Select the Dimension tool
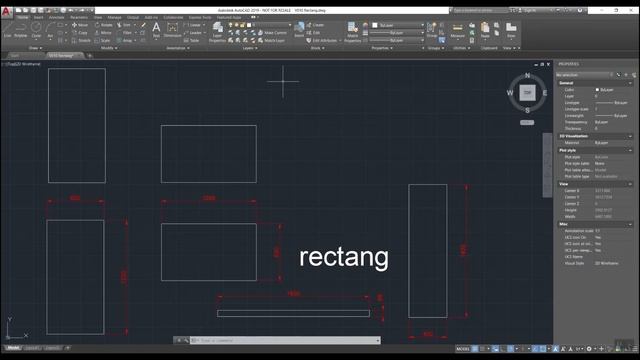 [x=172, y=30]
